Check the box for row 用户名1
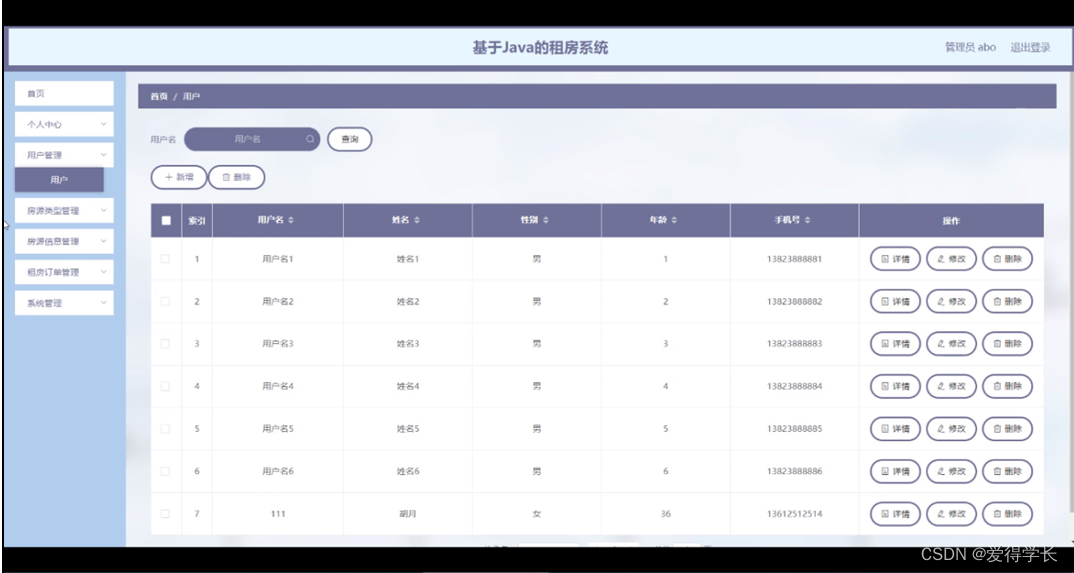The image size is (1074, 573). [165, 259]
